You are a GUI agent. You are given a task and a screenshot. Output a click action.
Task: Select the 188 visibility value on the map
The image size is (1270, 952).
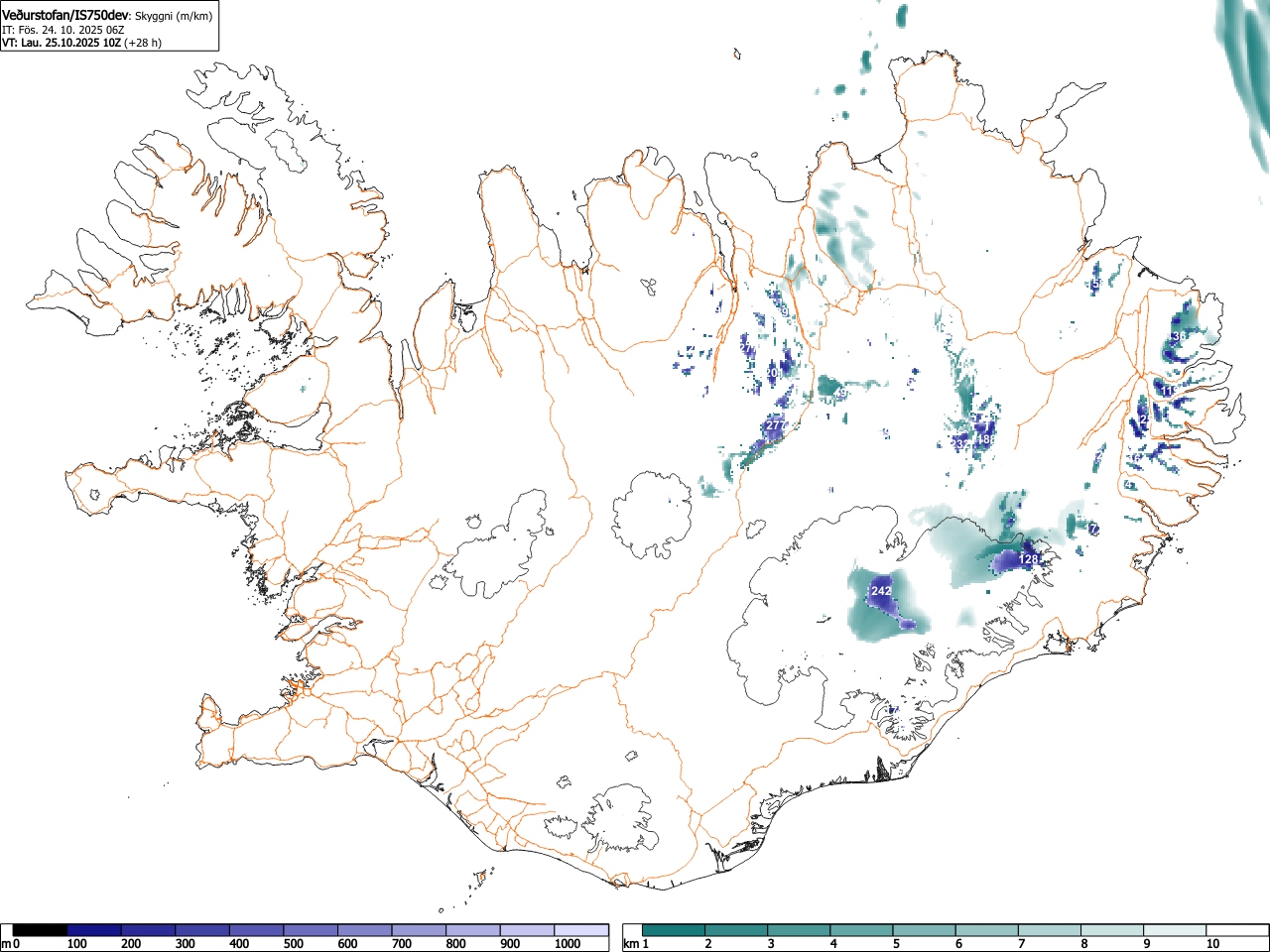pos(985,439)
